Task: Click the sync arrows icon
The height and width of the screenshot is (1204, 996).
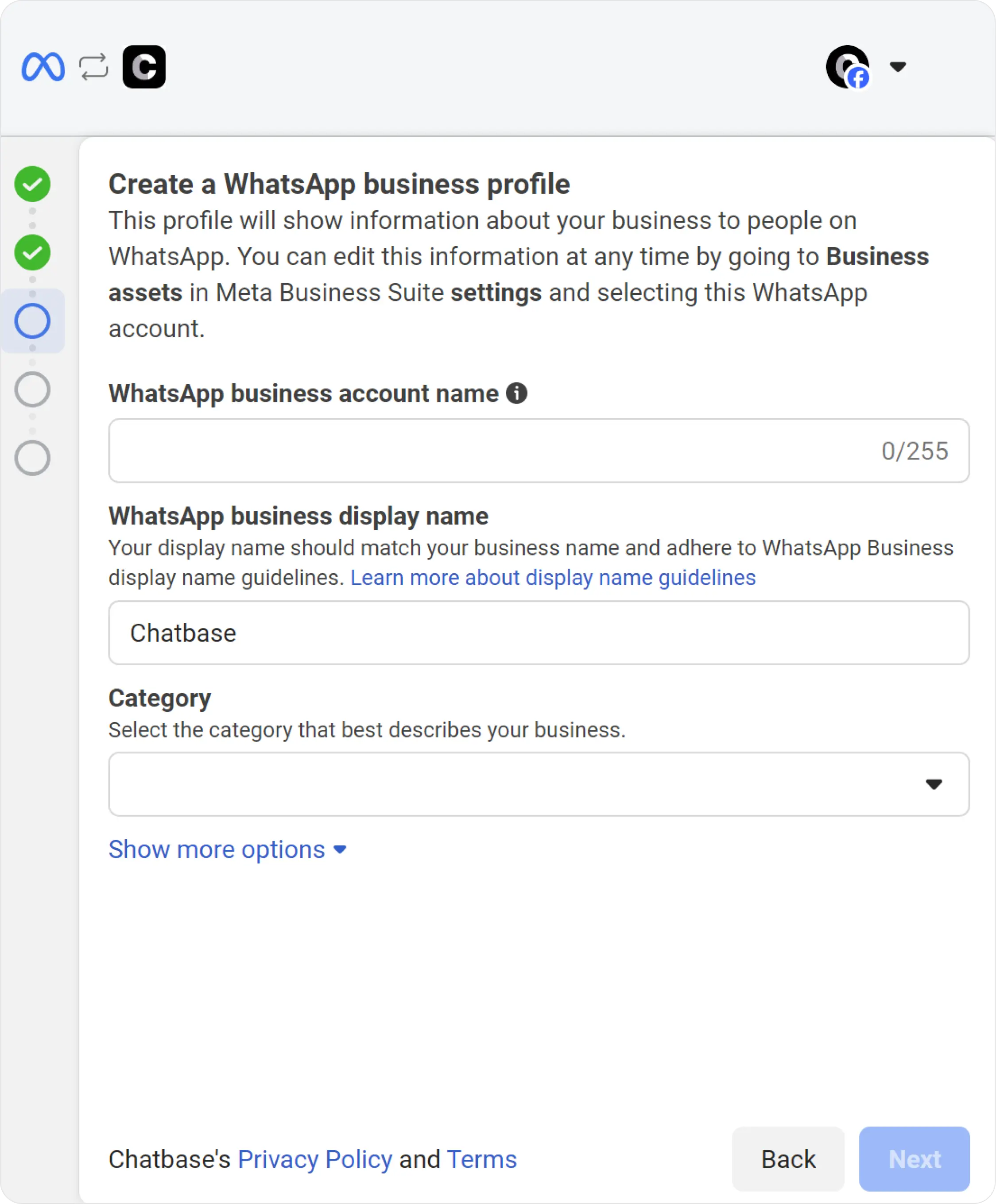Action: 93,67
